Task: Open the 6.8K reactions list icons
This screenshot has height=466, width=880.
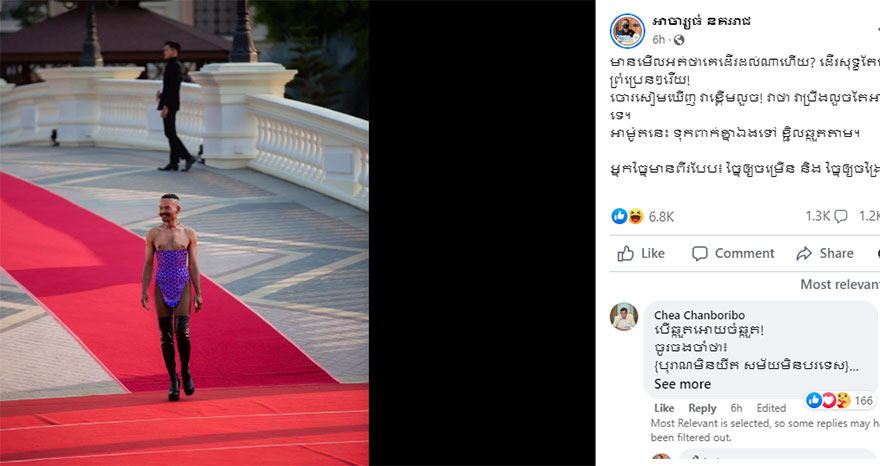Action: [627, 216]
